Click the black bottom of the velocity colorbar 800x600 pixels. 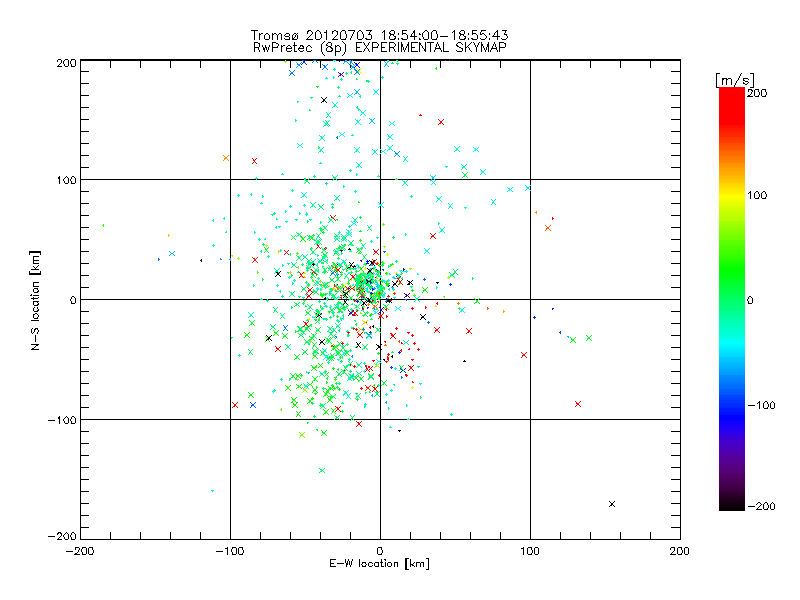732,503
